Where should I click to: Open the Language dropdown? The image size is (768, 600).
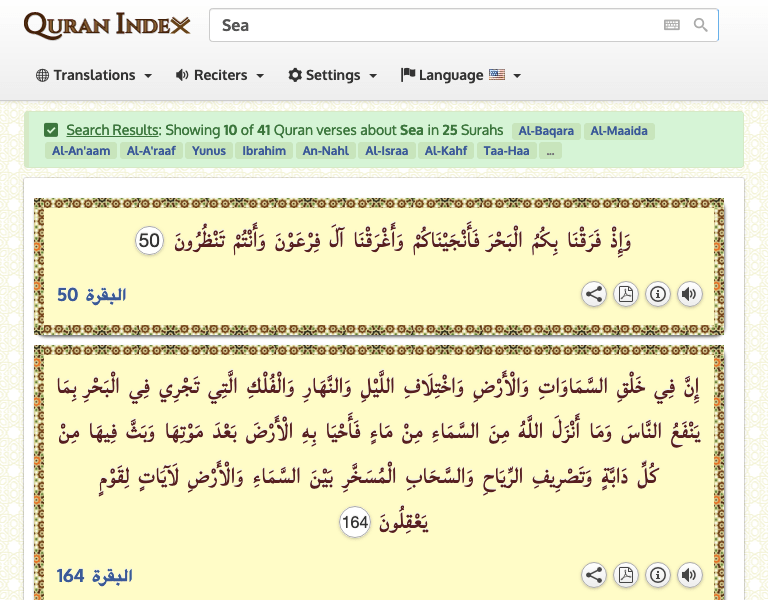[x=460, y=75]
